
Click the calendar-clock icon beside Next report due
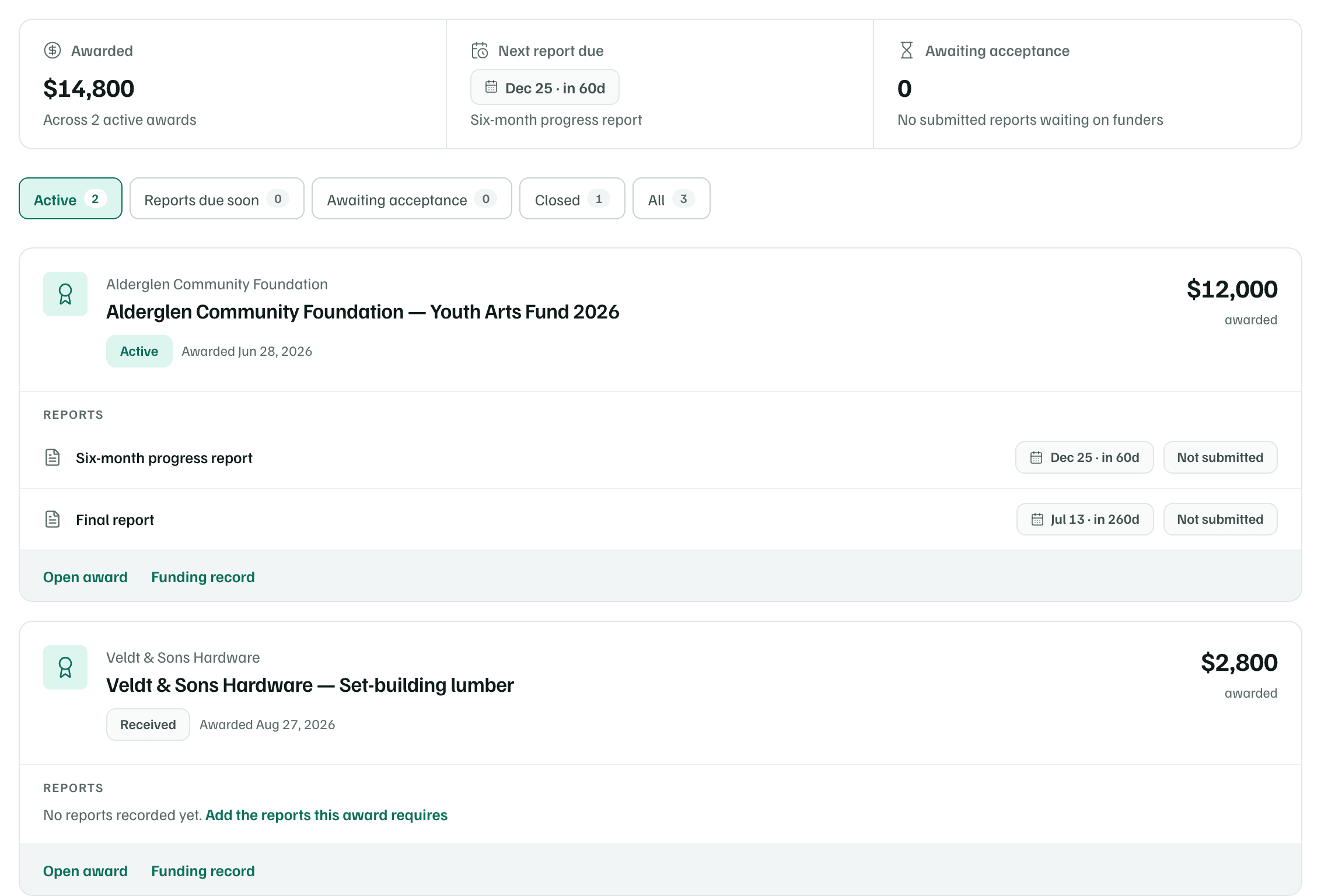point(480,51)
